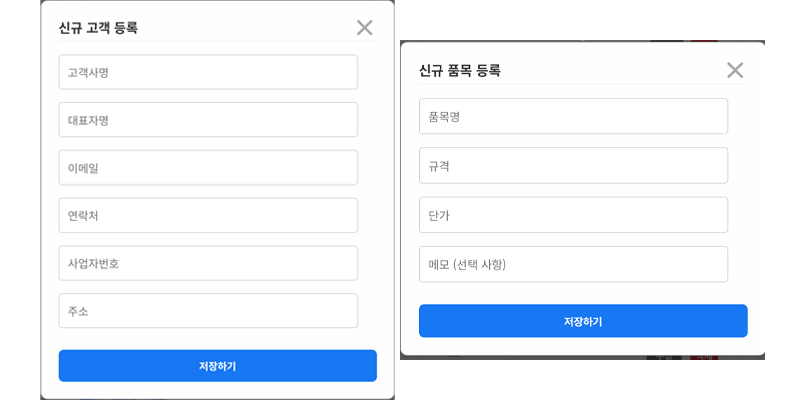Viewport: 800px width, 400px height.
Task: Focus the 규격 text field
Action: 573,165
